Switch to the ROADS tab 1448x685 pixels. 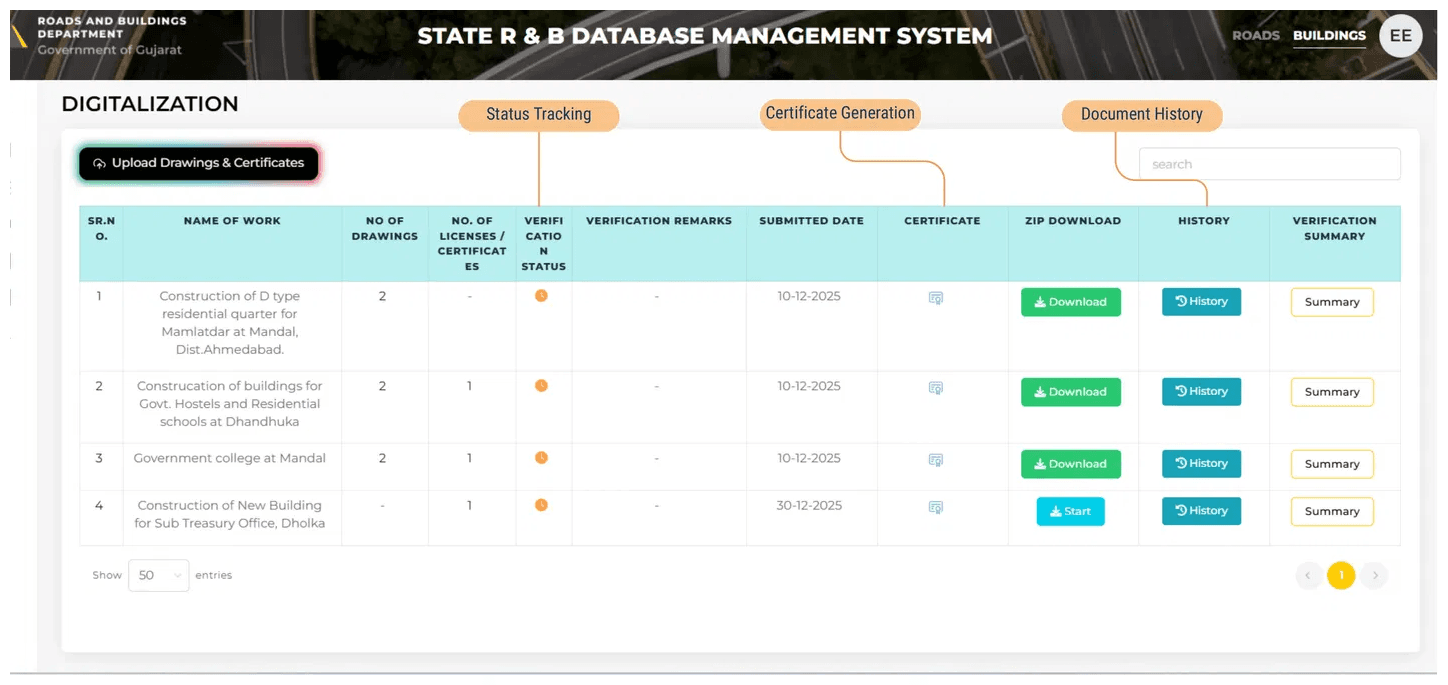pos(1255,35)
